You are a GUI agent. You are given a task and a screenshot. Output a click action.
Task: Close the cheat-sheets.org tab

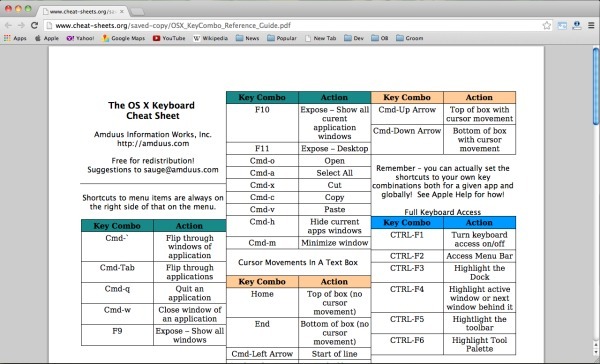(122, 11)
